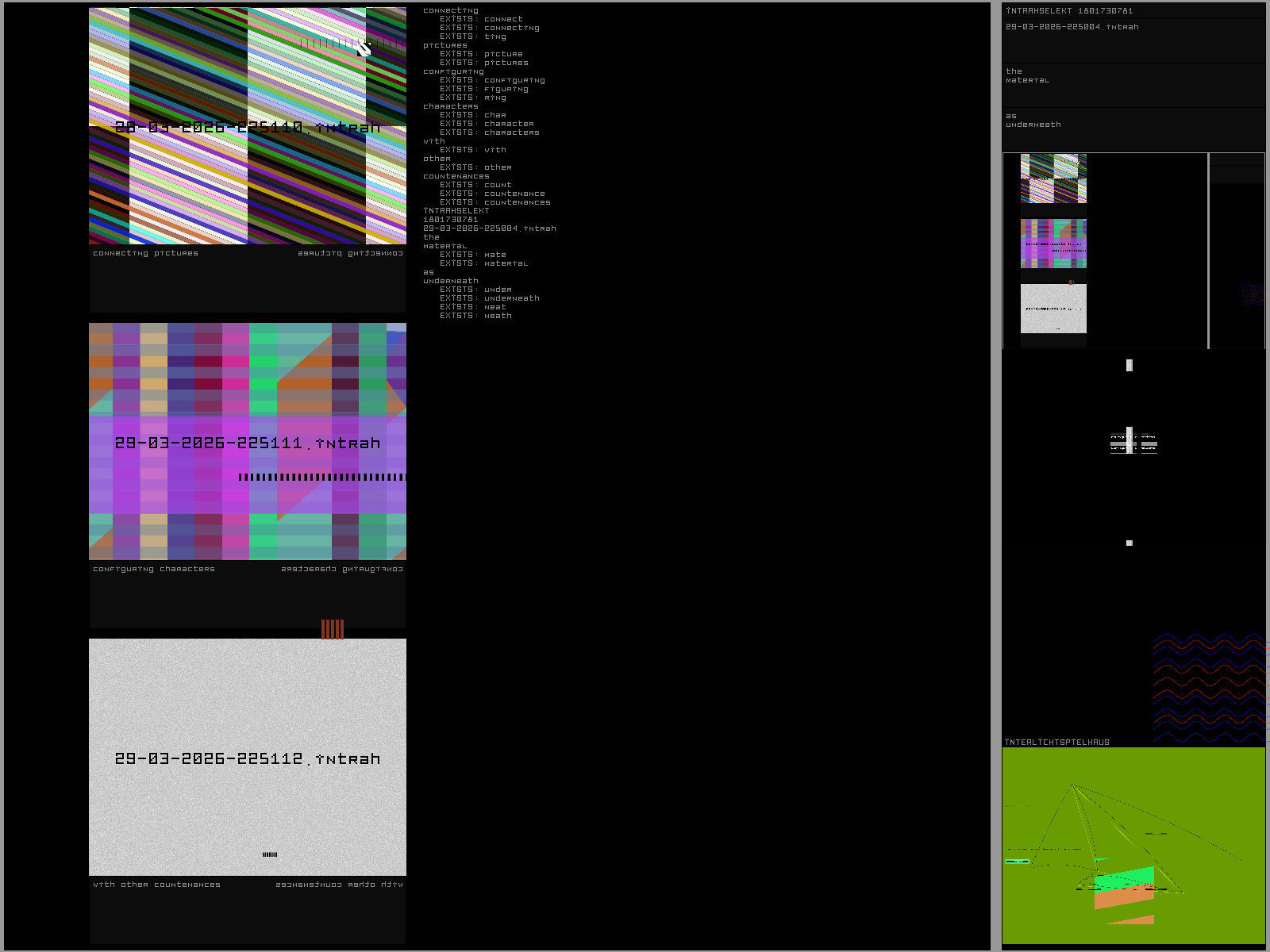Image resolution: width=1270 pixels, height=952 pixels.
Task: Click the 'with other countenances' caption
Action: pyautogui.click(x=156, y=885)
